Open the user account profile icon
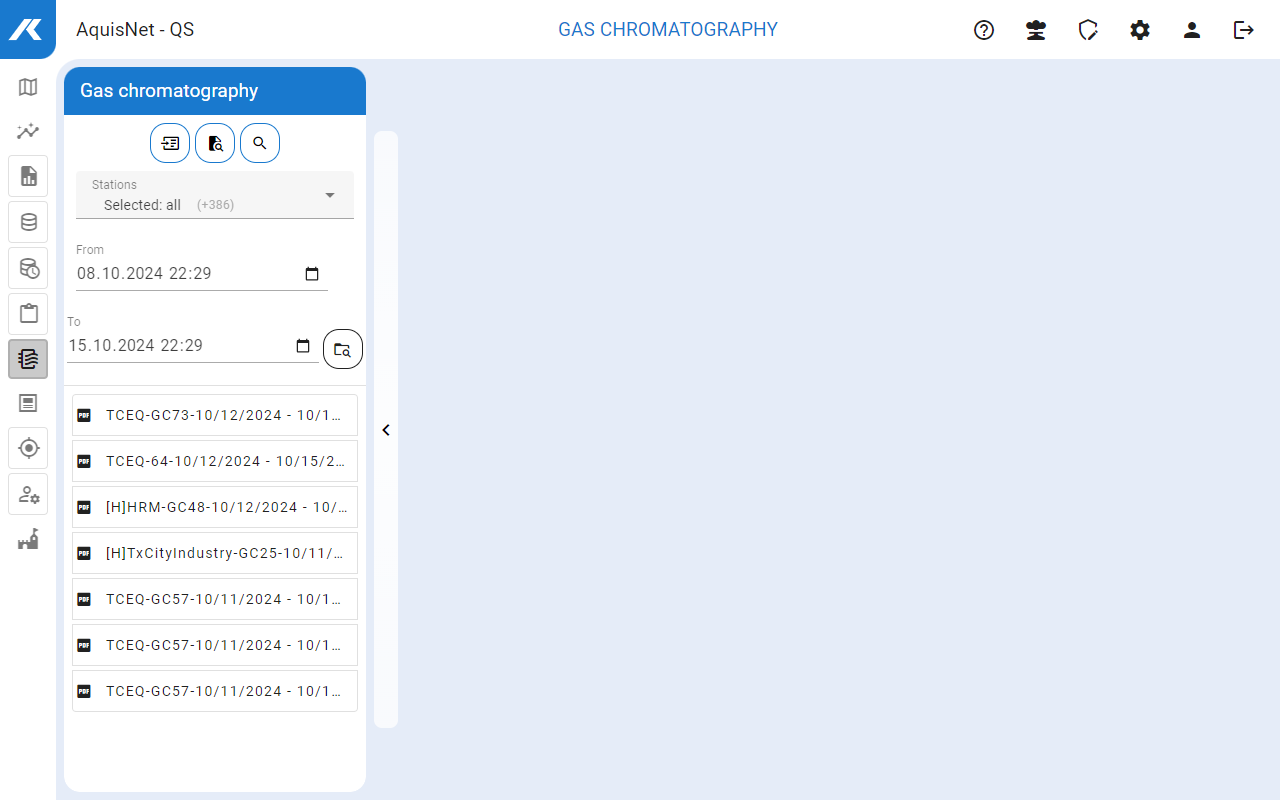Image resolution: width=1280 pixels, height=800 pixels. (x=1192, y=30)
